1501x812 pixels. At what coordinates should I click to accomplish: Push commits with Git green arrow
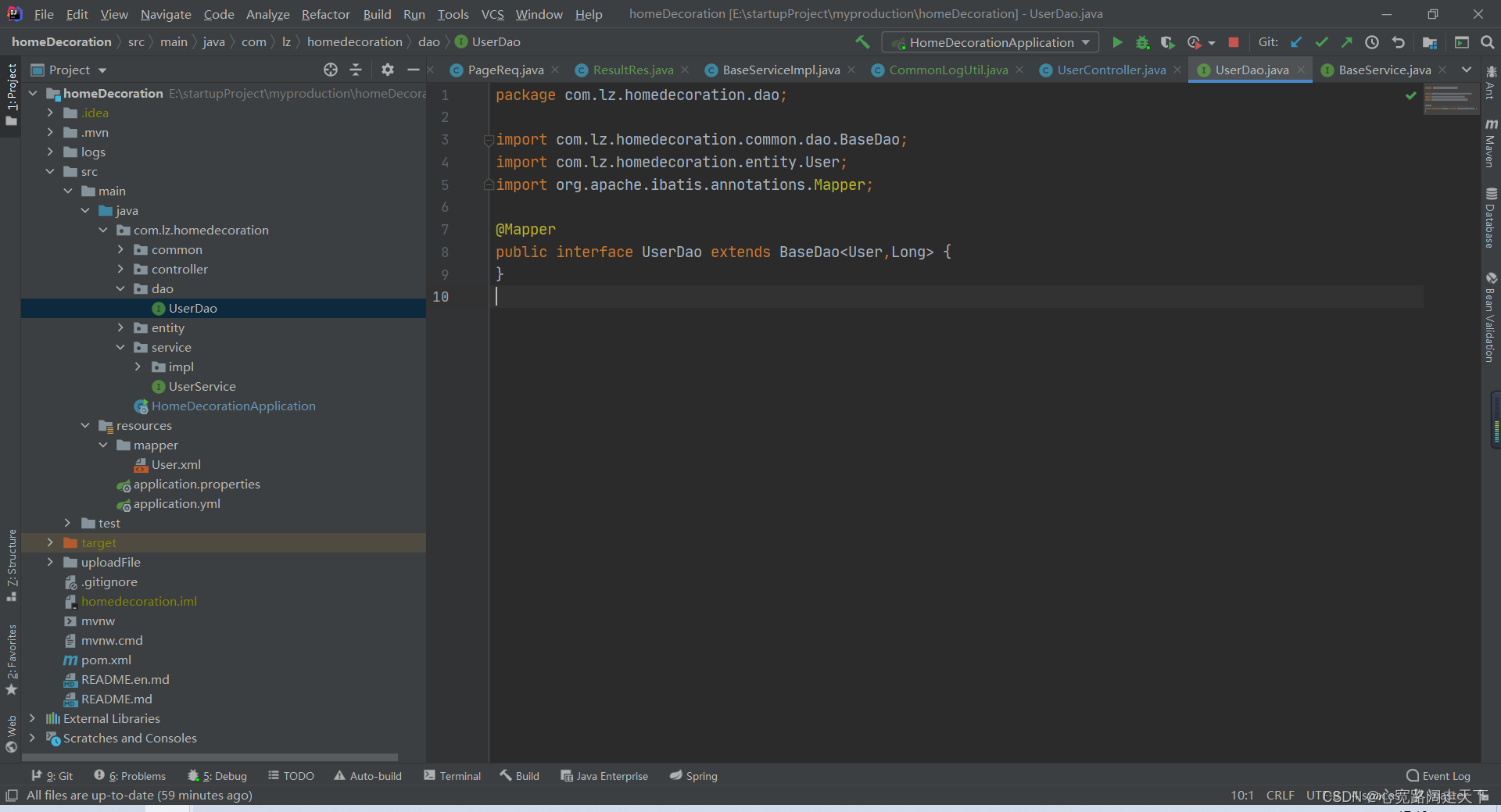(x=1346, y=42)
